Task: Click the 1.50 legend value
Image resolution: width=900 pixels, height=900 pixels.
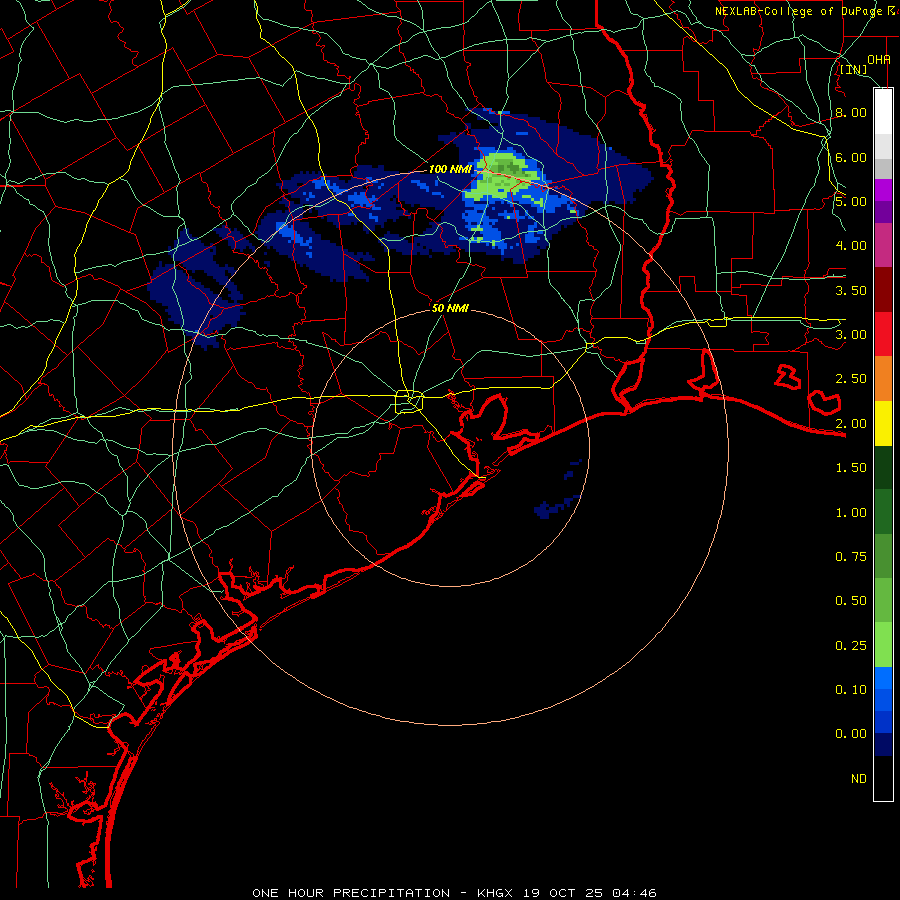Action: pos(851,468)
